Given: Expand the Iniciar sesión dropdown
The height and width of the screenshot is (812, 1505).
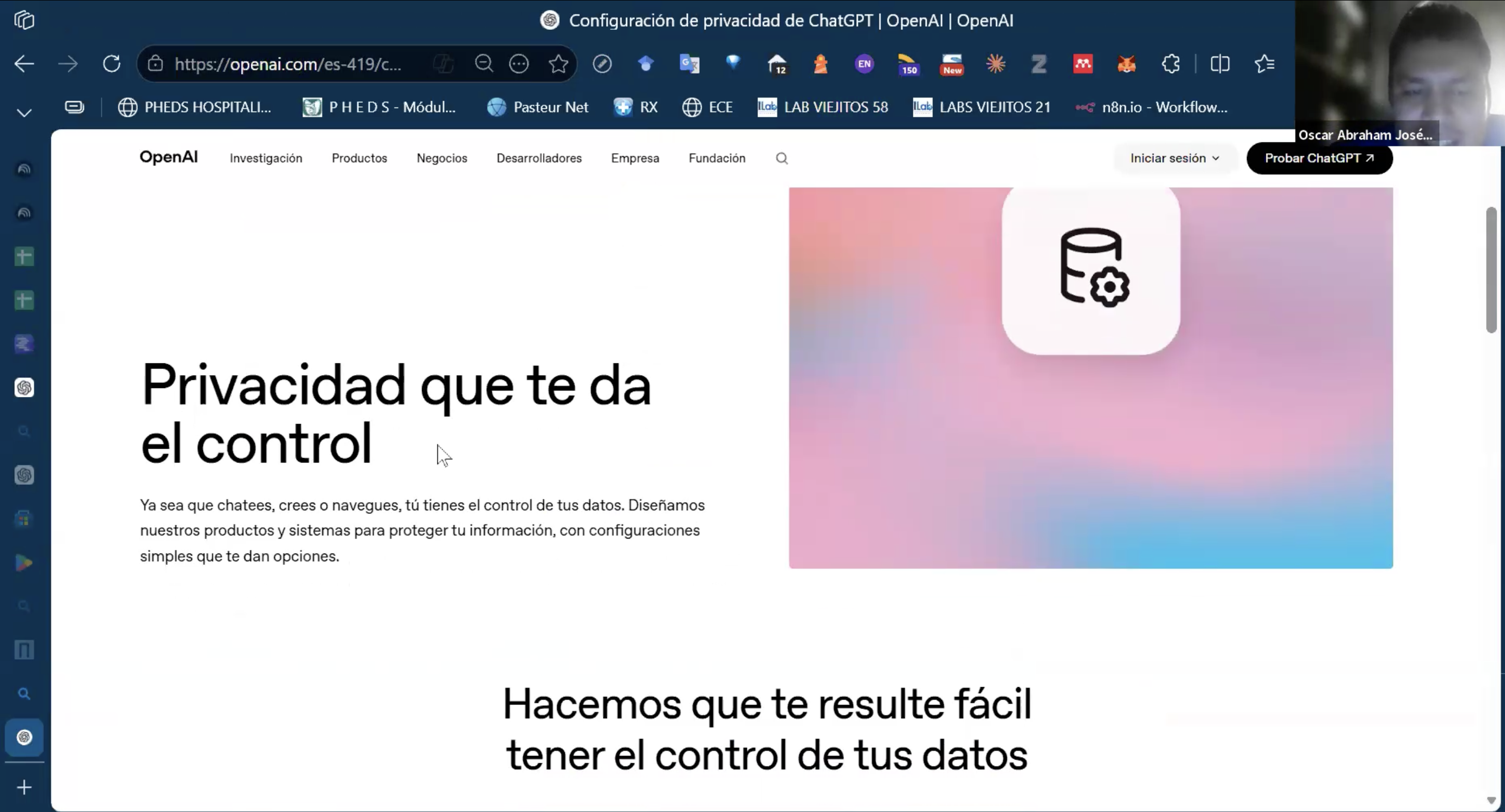Looking at the screenshot, I should tap(1174, 158).
